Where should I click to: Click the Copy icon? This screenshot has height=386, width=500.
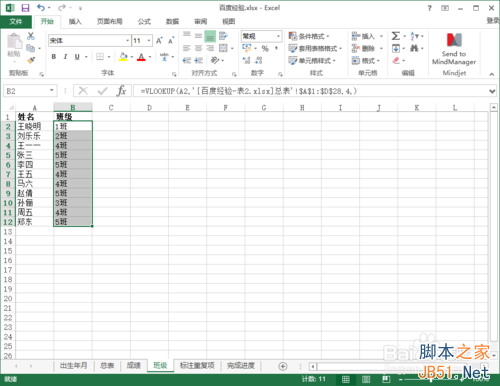pyautogui.click(x=31, y=48)
